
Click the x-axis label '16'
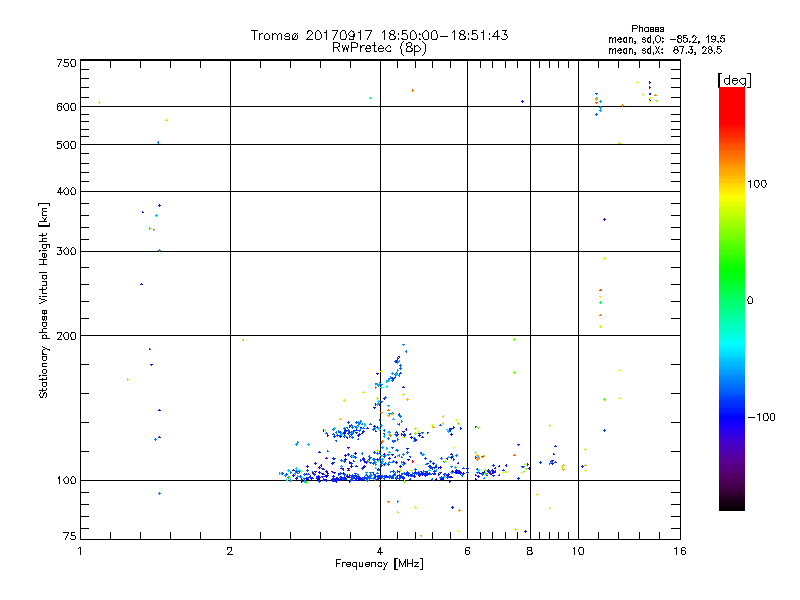pos(680,551)
